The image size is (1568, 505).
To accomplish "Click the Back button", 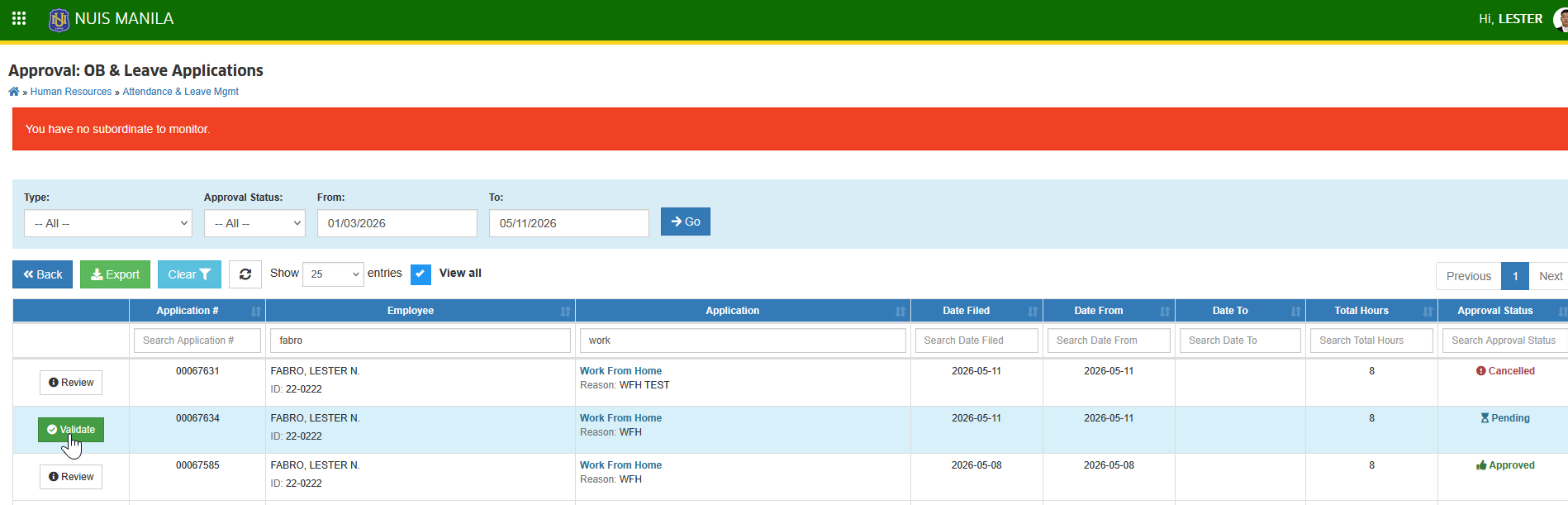I will (x=43, y=274).
